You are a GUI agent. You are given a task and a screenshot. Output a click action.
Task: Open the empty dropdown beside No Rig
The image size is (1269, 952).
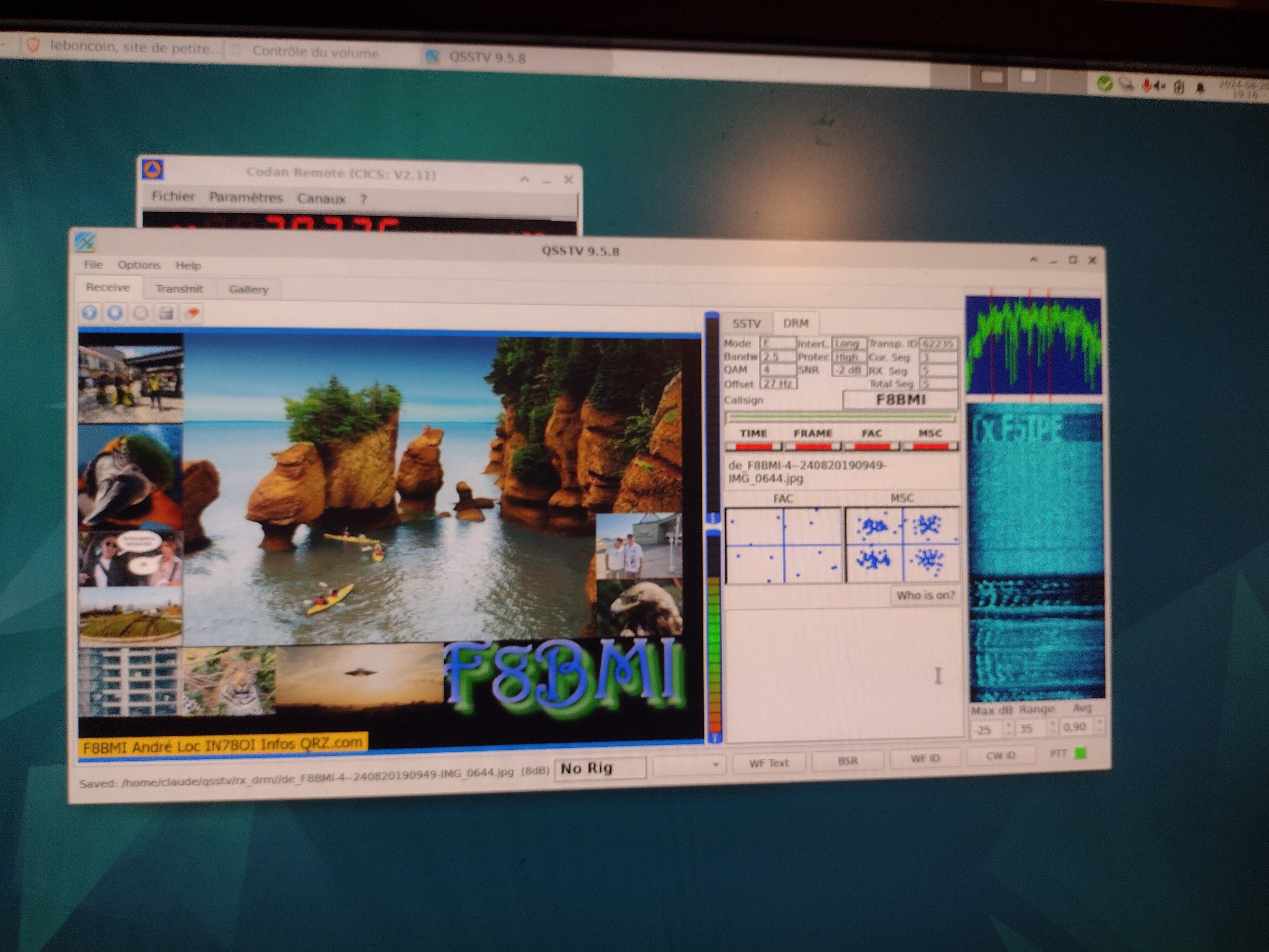coord(689,765)
